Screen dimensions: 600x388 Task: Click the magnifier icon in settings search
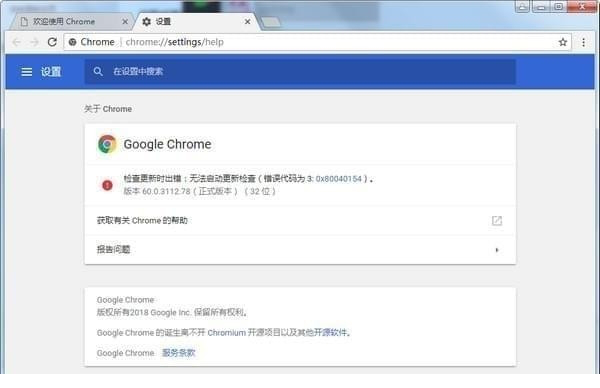[x=98, y=72]
